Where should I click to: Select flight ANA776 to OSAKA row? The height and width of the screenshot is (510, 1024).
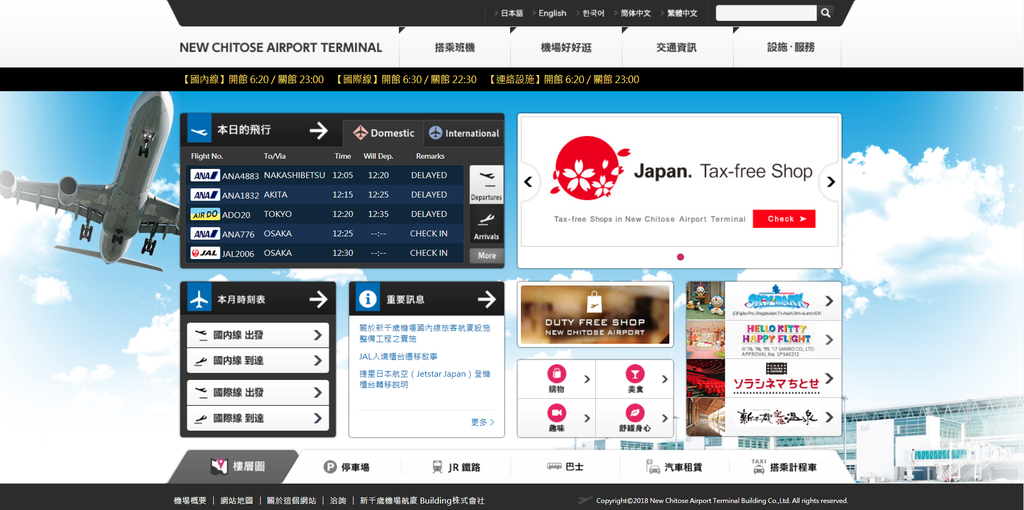point(325,233)
